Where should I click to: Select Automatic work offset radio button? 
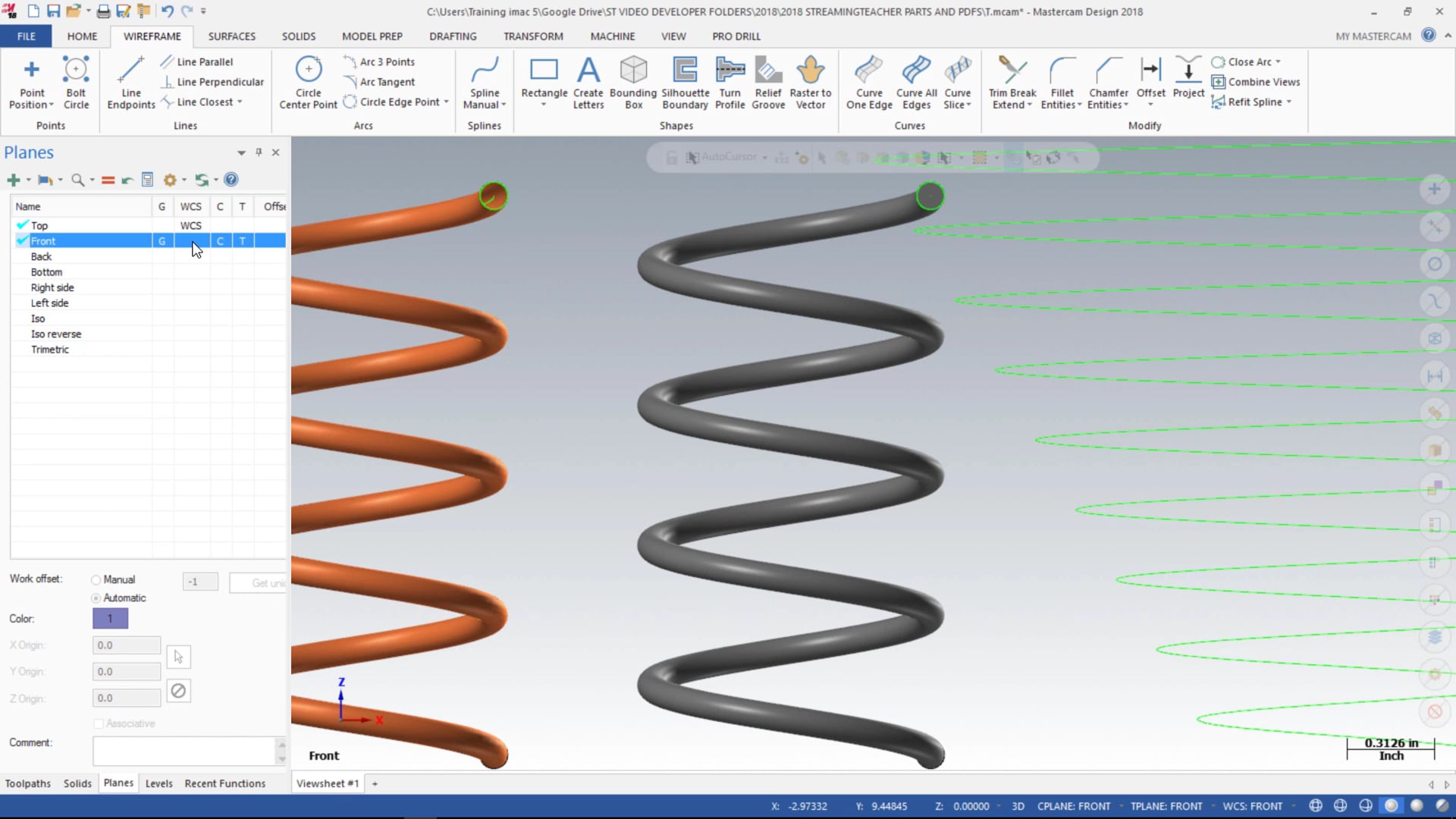96,598
